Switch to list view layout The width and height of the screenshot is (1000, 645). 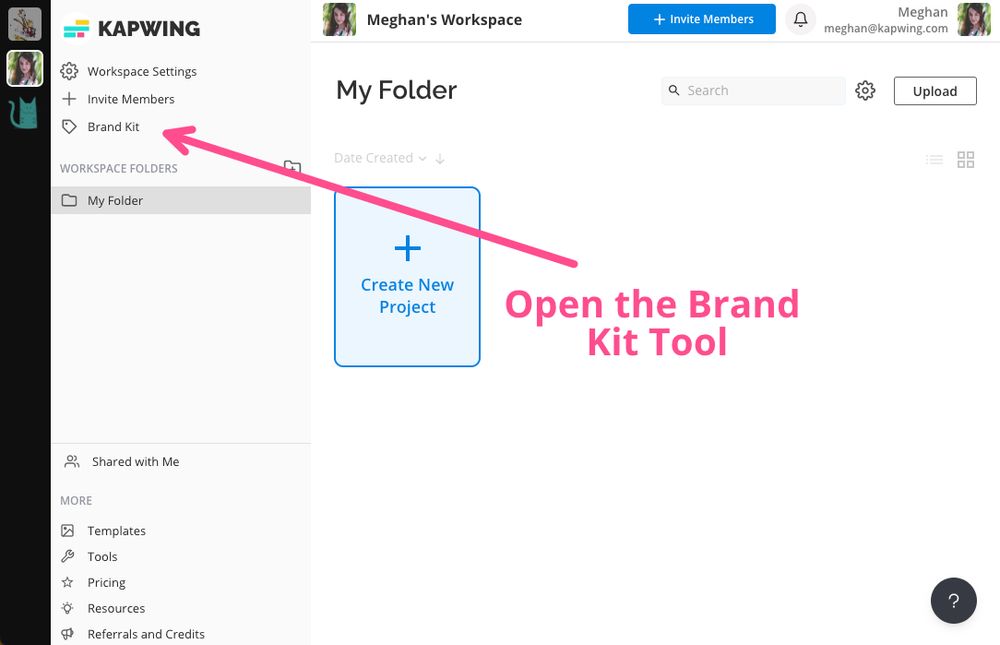(934, 159)
